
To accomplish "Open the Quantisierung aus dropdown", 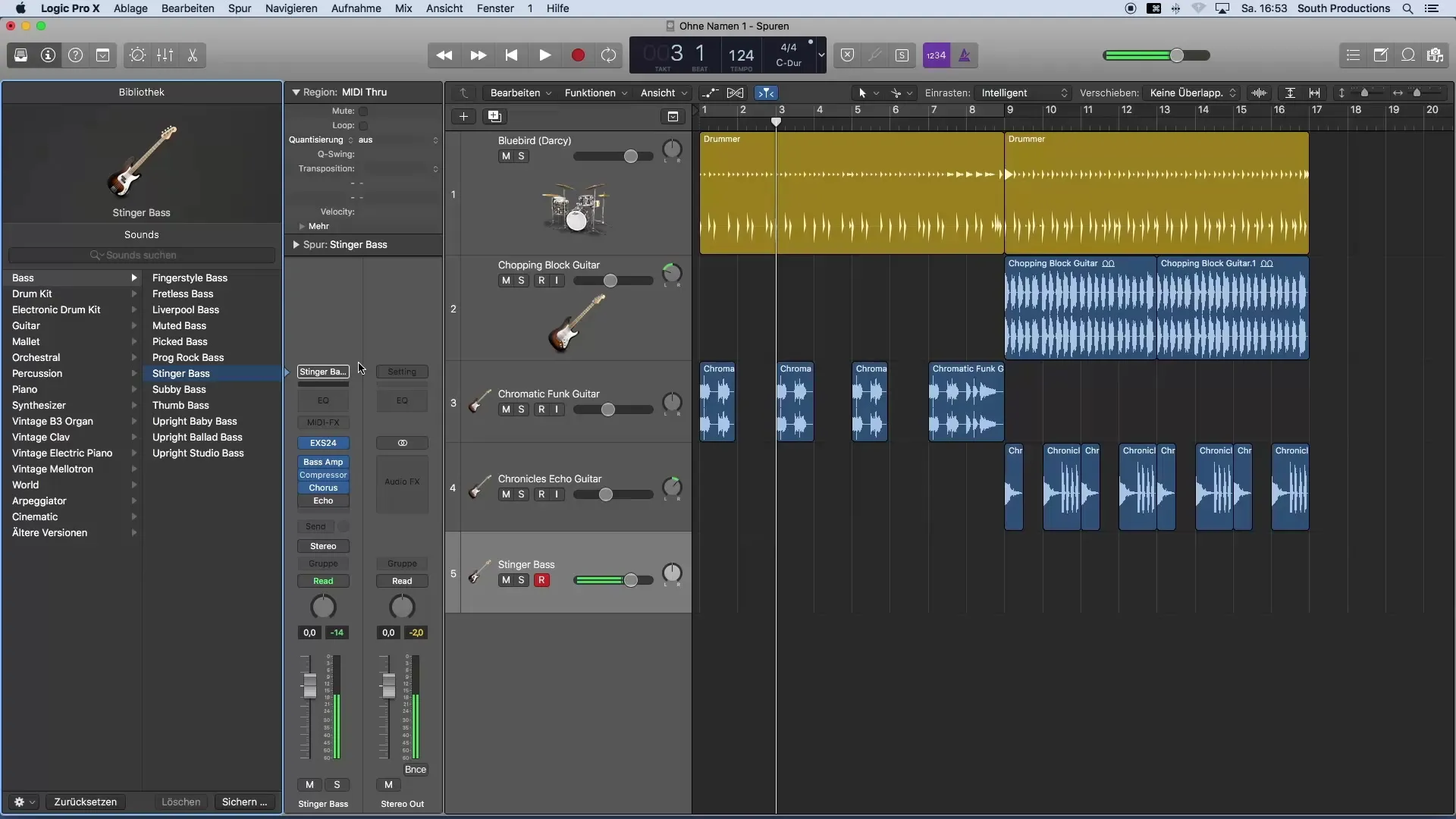I will 398,140.
